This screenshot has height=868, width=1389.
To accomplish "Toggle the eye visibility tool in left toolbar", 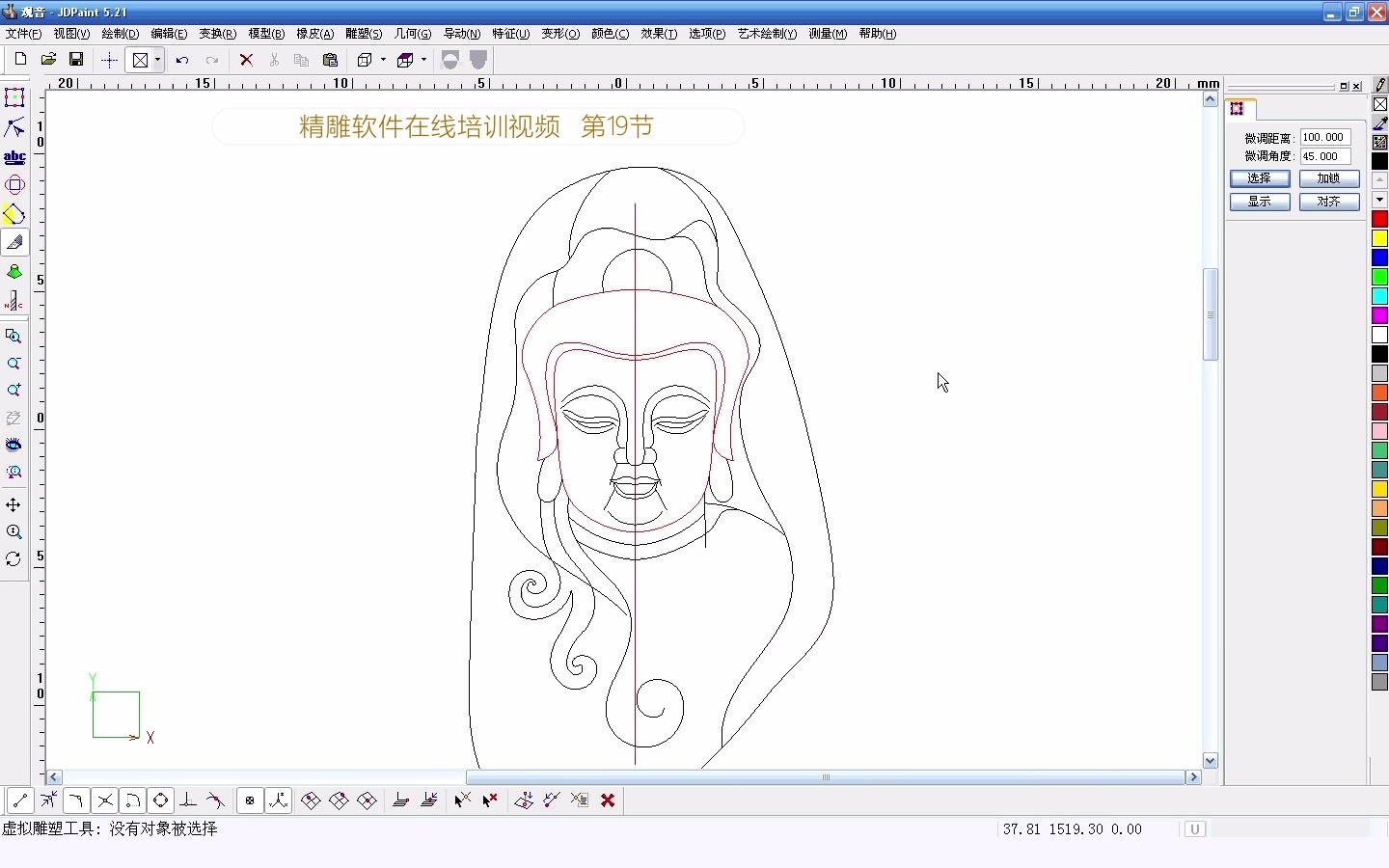I will (x=14, y=445).
